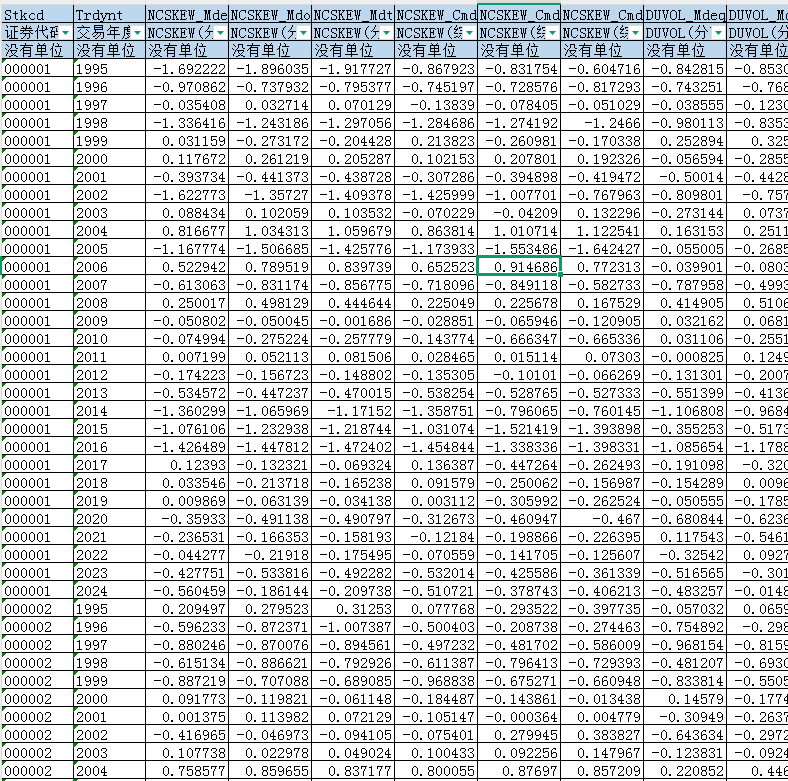The image size is (788, 781).
Task: Select the cell showing 0.87697
Action: click(x=519, y=769)
